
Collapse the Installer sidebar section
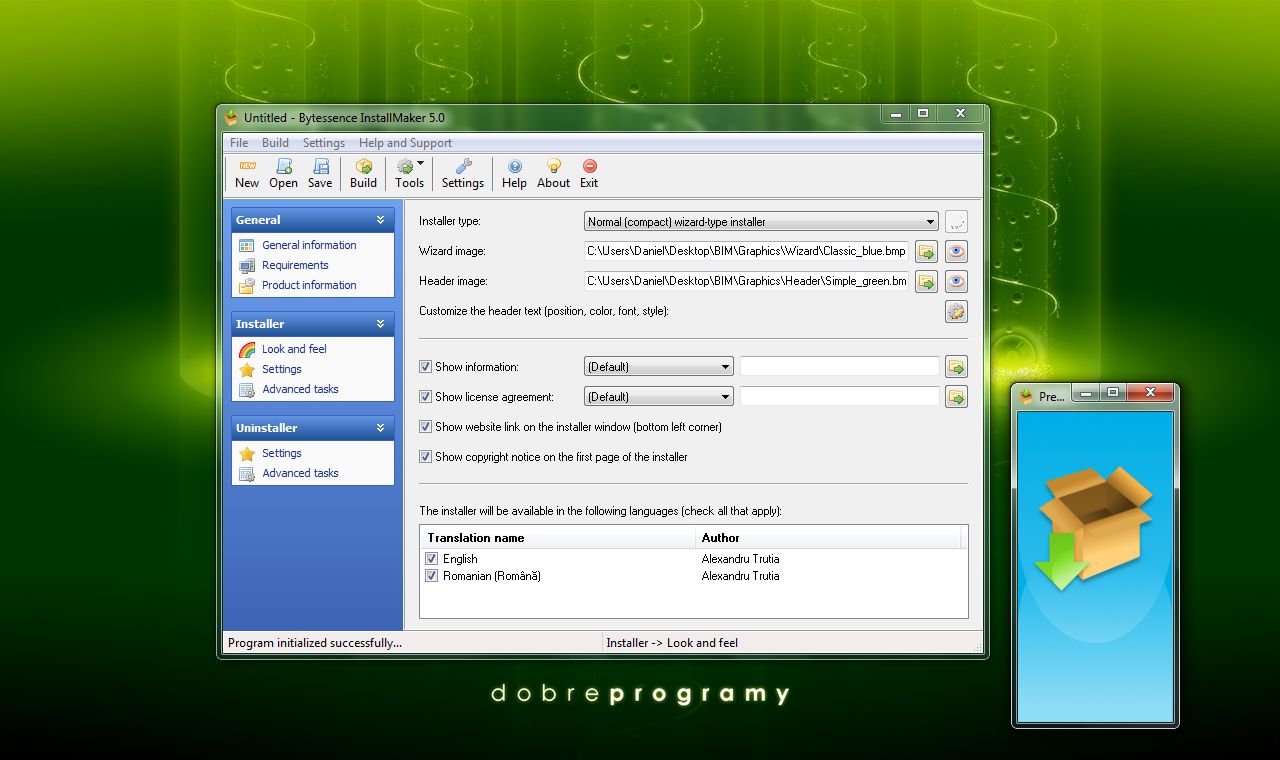click(380, 324)
